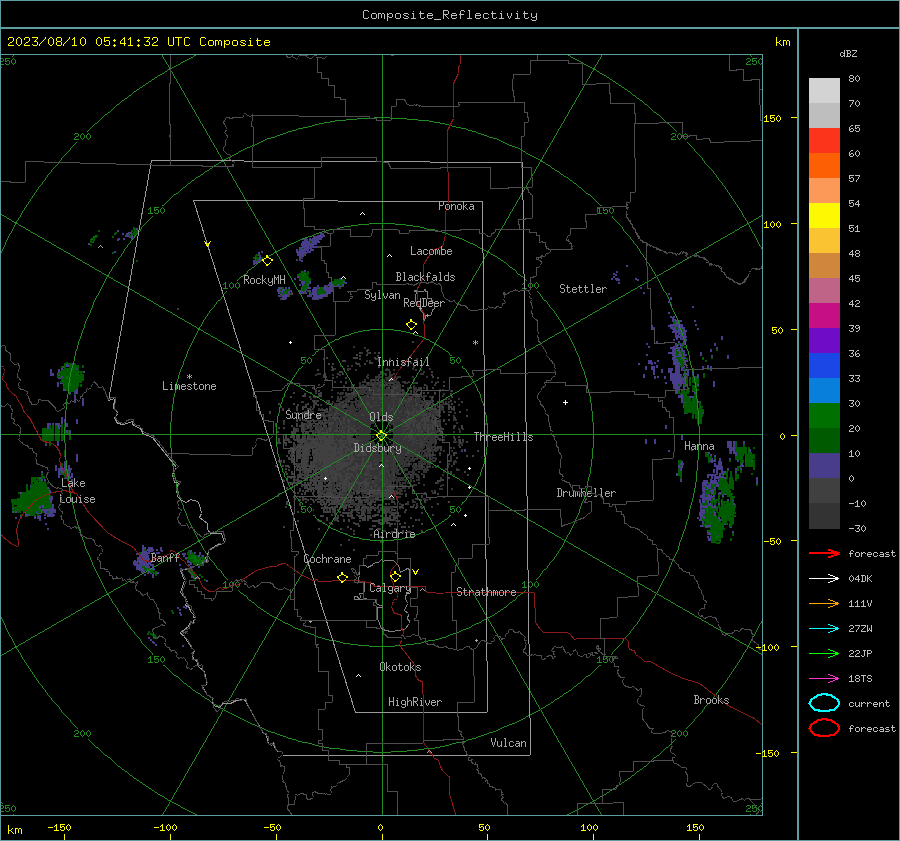Click the Brooks city label

[x=711, y=700]
